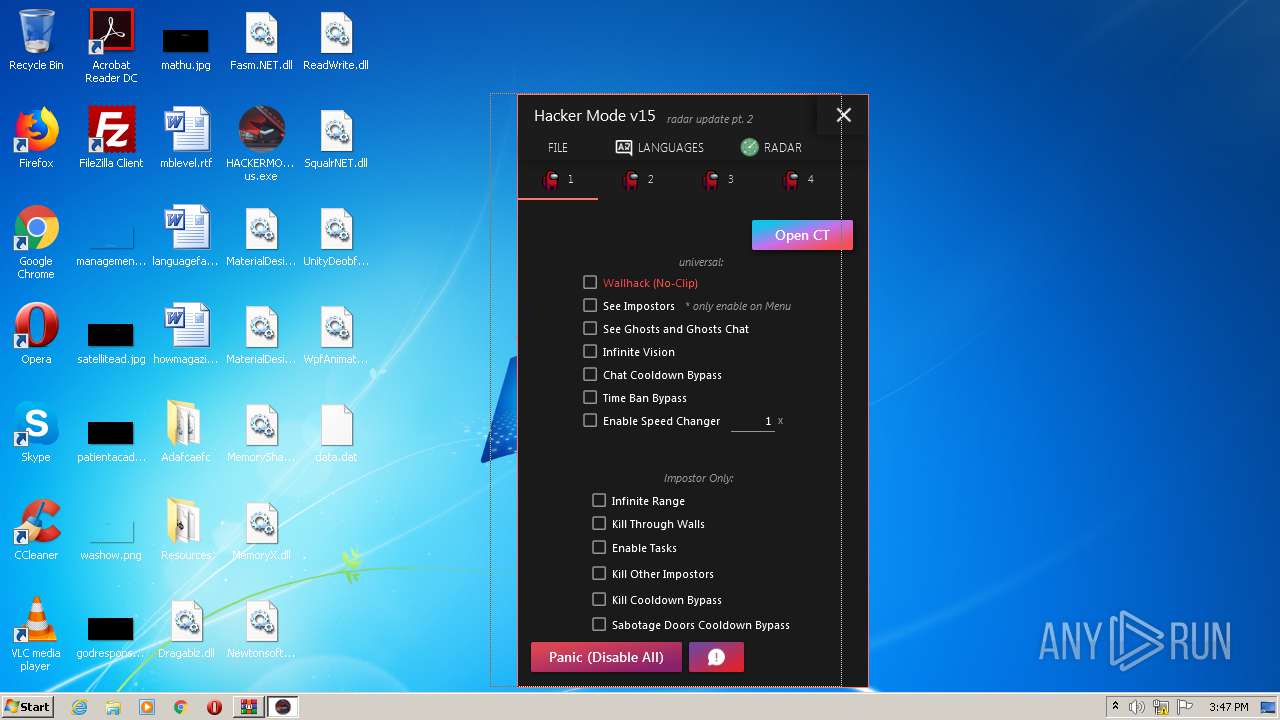The height and width of the screenshot is (720, 1280).
Task: Select the Opera desktop shortcut
Action: point(36,335)
